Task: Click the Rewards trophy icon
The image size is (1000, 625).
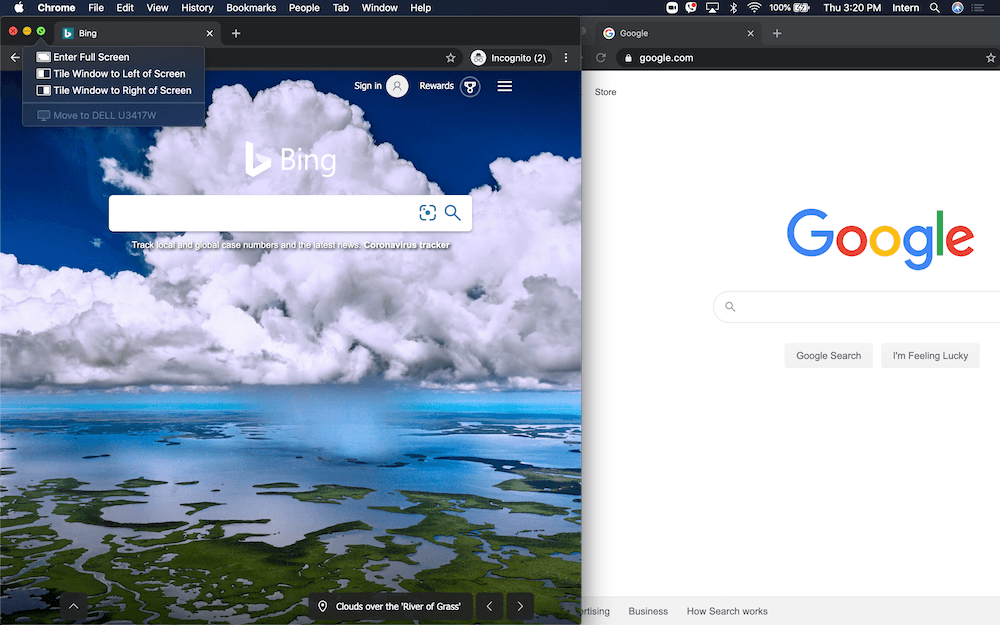Action: pyautogui.click(x=470, y=87)
